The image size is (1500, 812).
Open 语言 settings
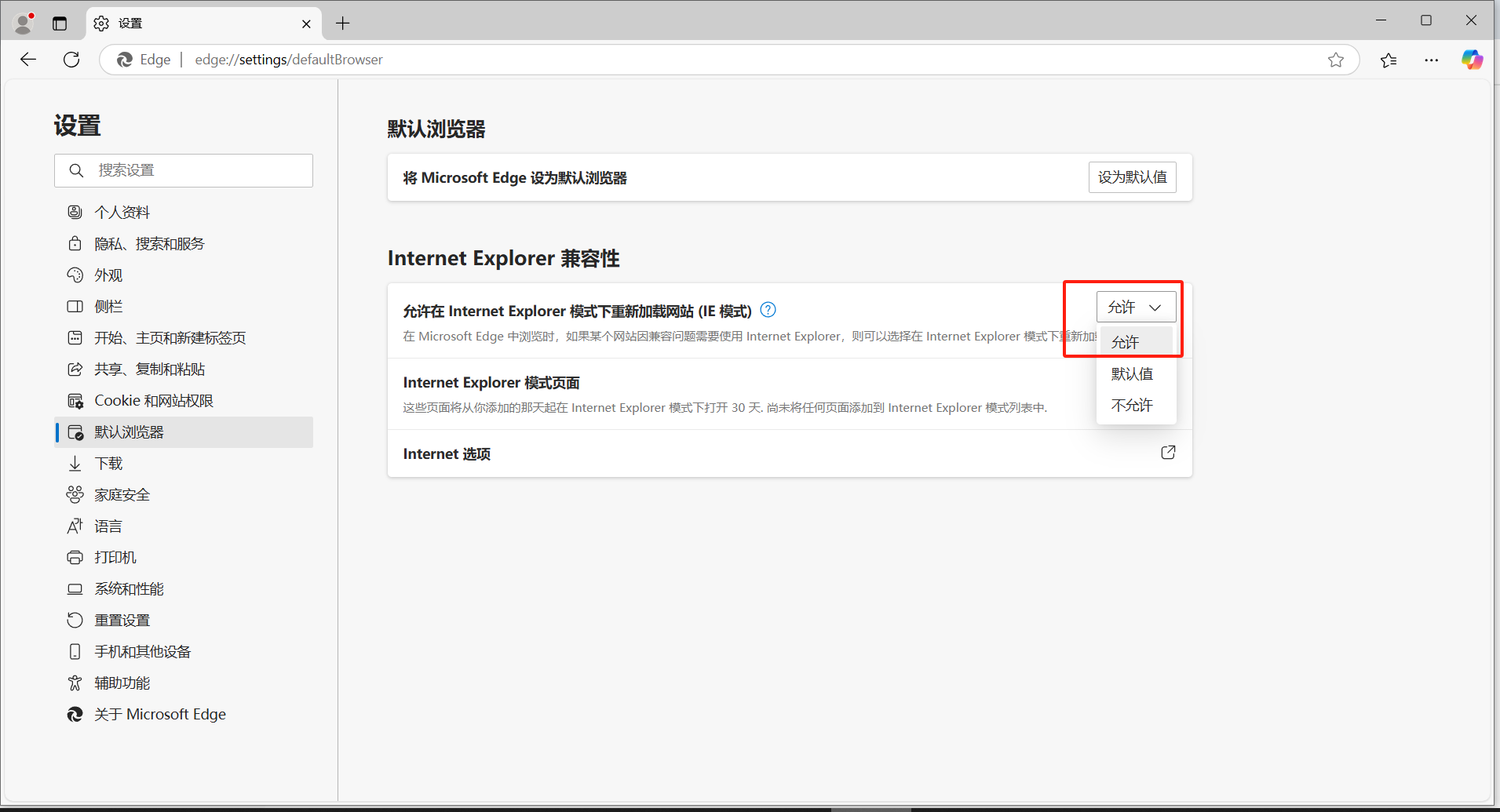(184, 526)
